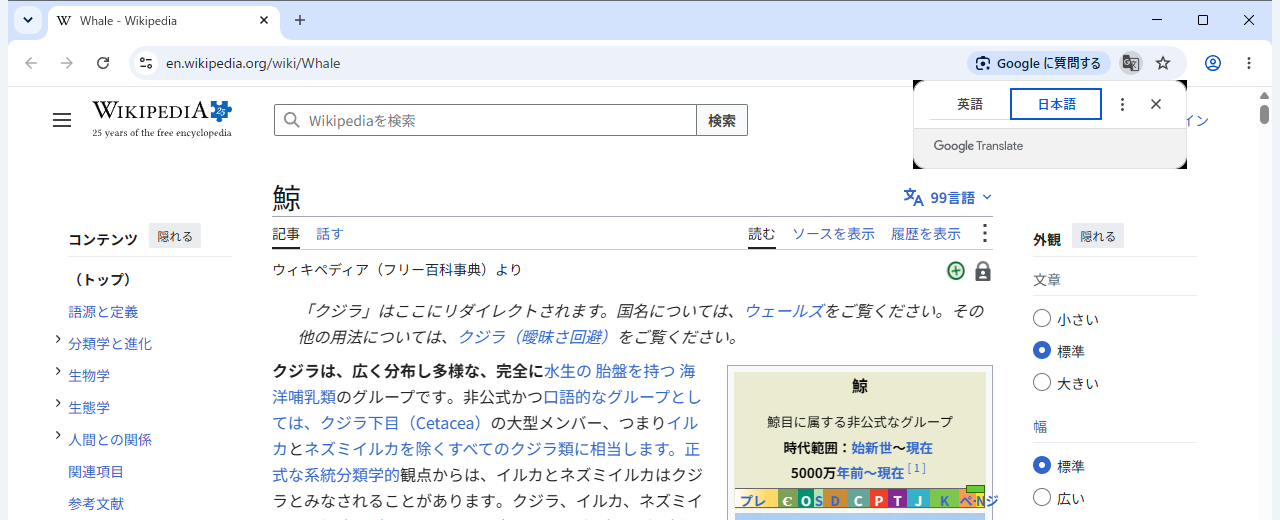This screenshot has height=520, width=1280.
Task: Click the purple T period in timeline
Action: pos(898,500)
